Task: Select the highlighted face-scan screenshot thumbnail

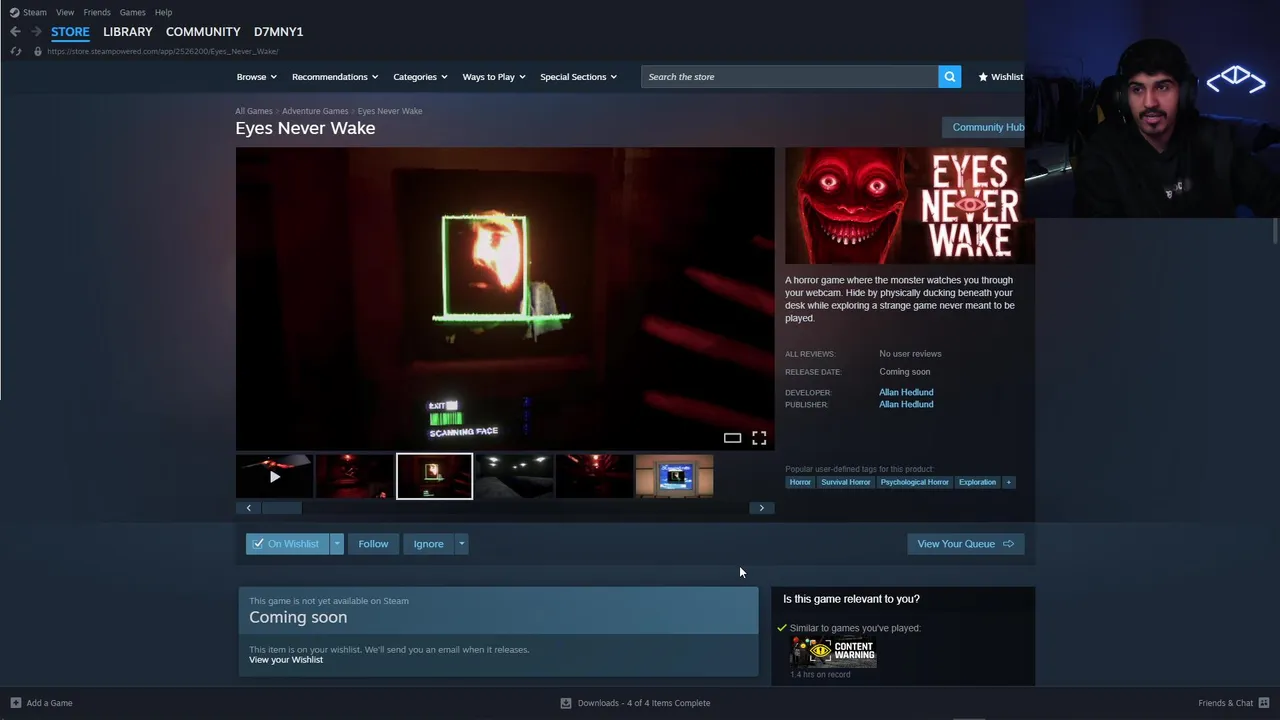Action: click(x=434, y=476)
